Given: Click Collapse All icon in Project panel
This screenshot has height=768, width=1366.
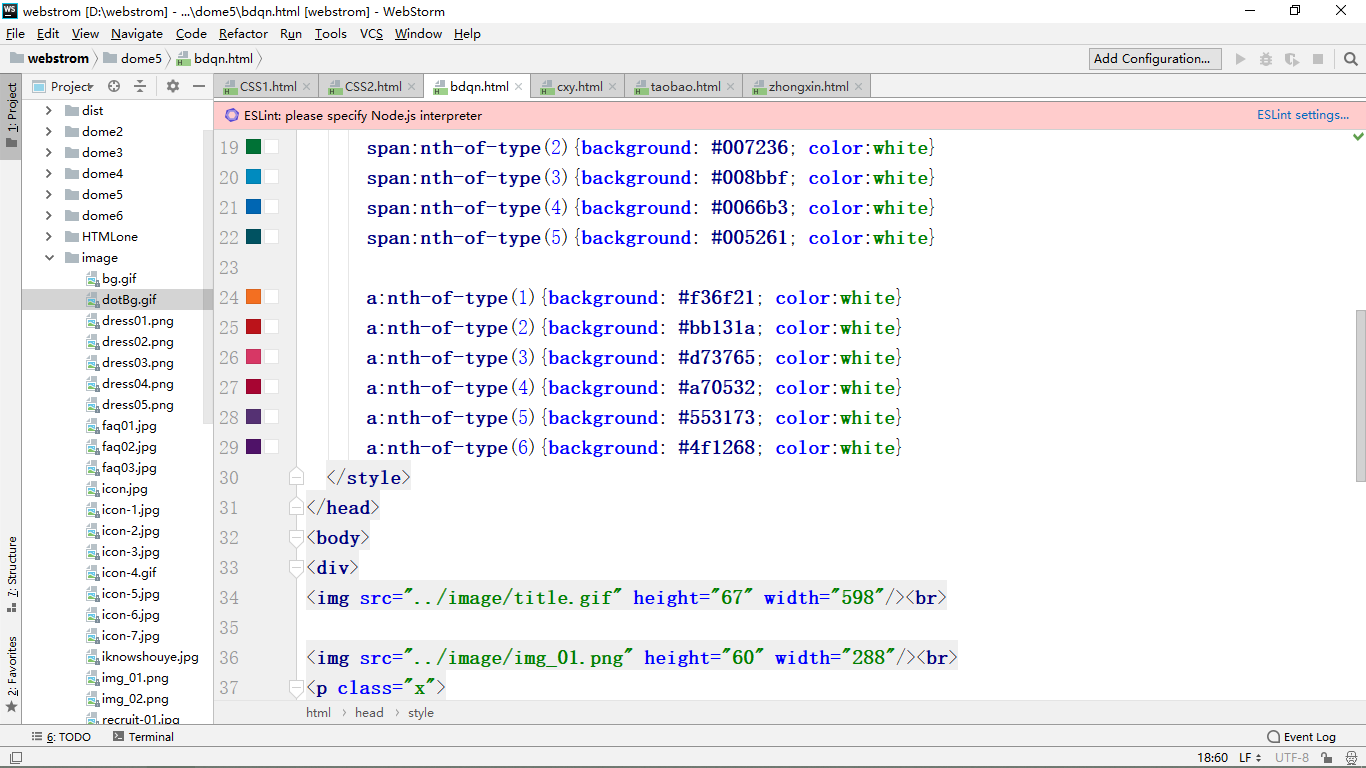Looking at the screenshot, I should coord(140,86).
